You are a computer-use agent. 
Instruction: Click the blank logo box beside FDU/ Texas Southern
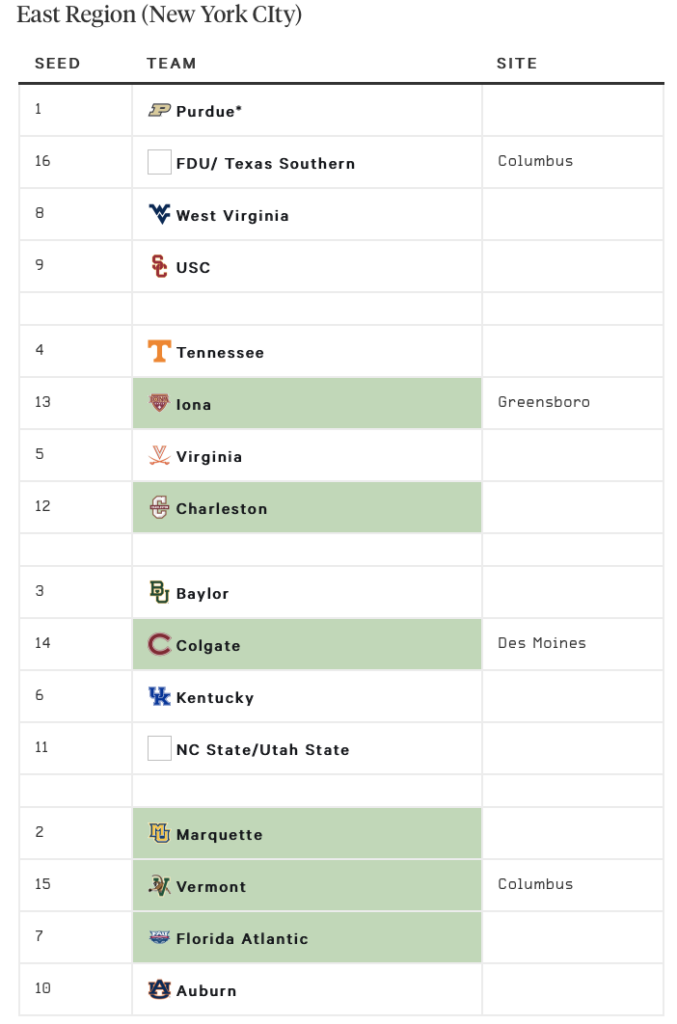tap(159, 162)
